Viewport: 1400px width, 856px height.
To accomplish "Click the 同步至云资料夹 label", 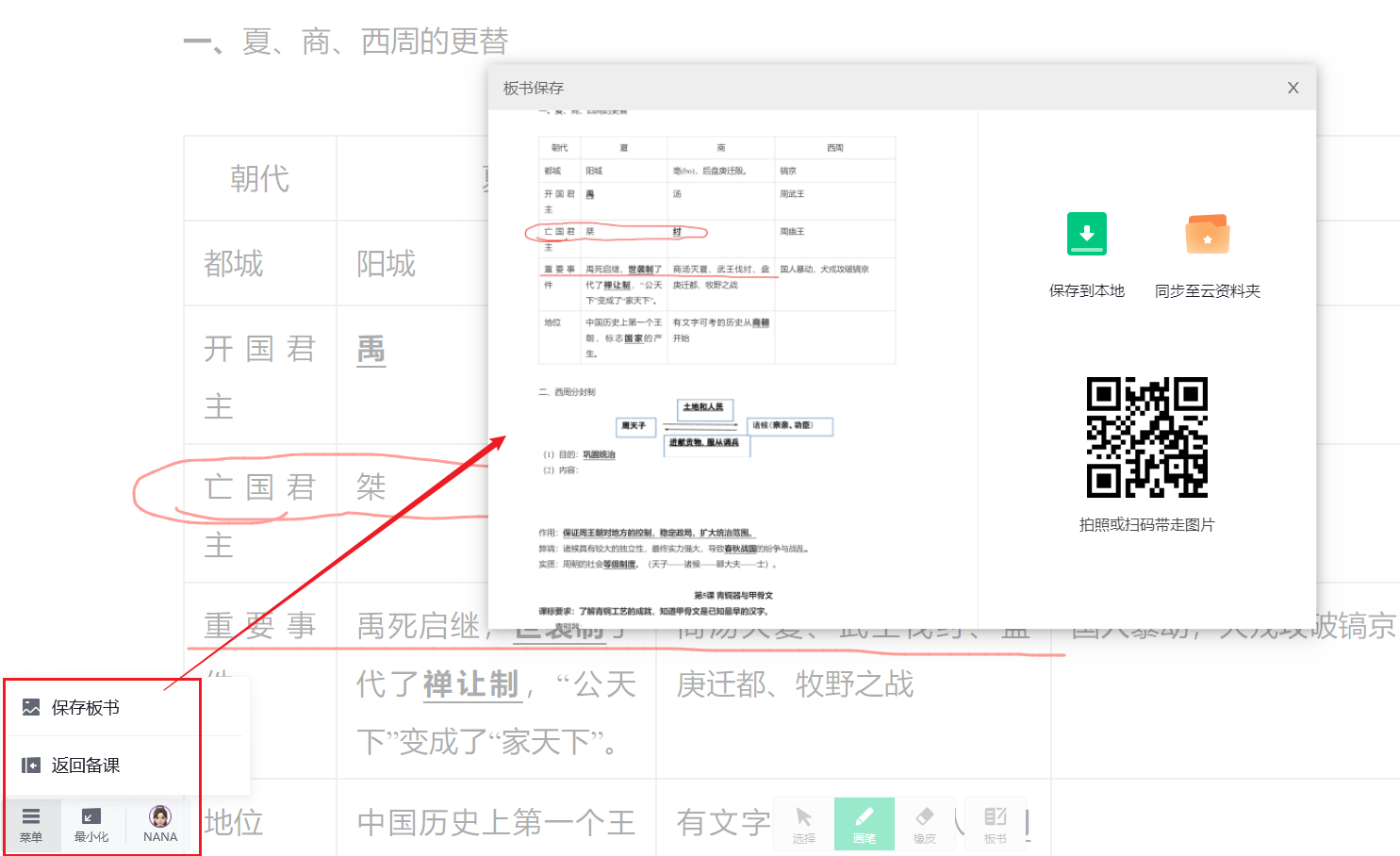I will pos(1208,291).
